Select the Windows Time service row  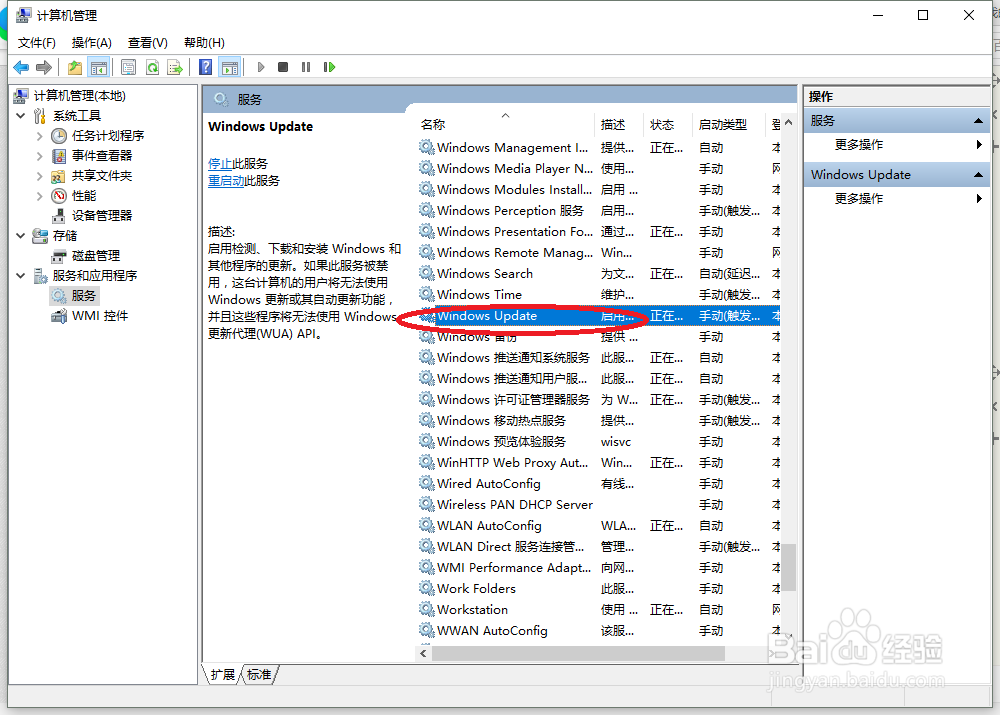[598, 295]
